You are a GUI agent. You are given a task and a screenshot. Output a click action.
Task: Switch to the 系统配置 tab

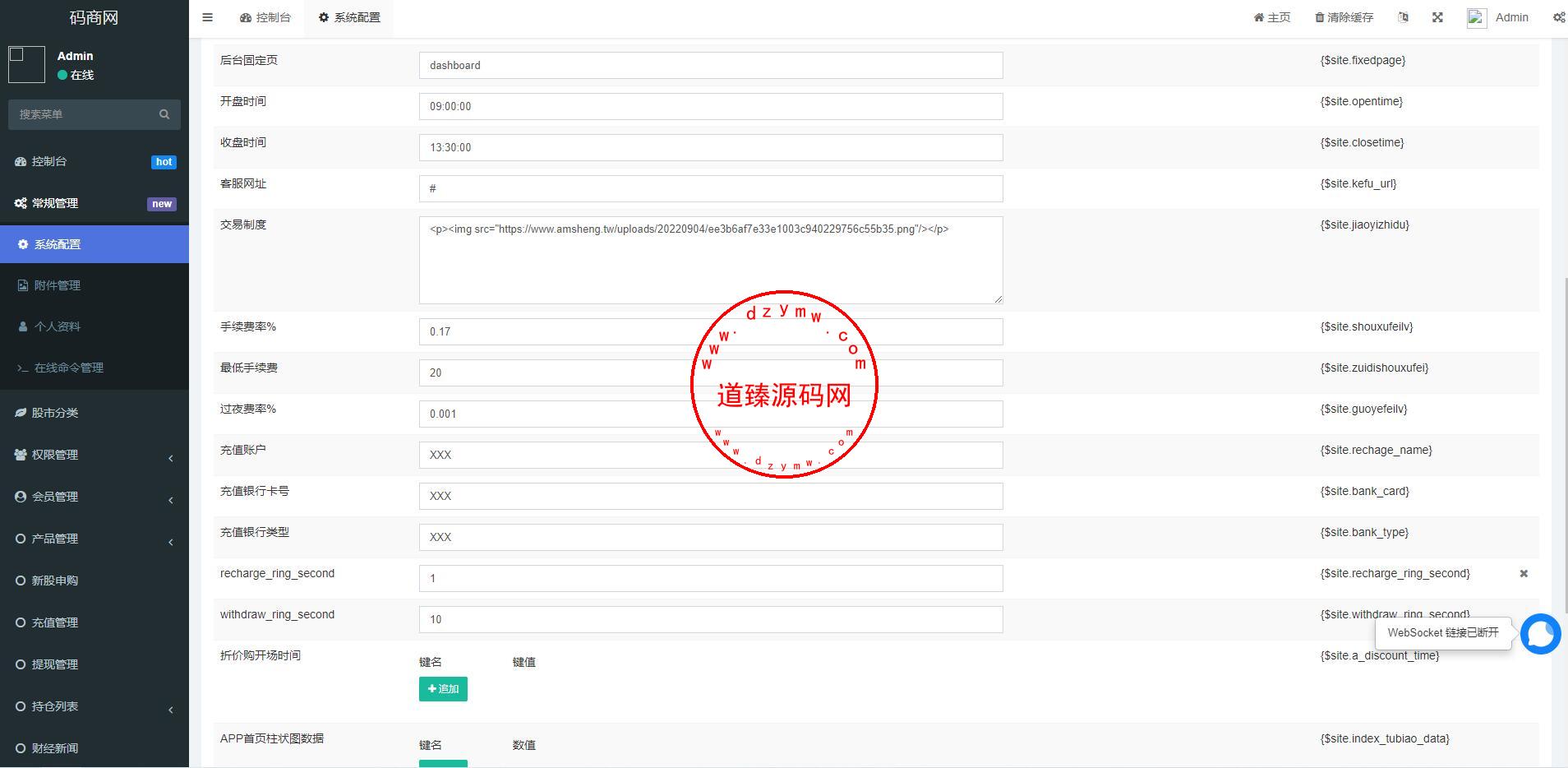[x=349, y=17]
